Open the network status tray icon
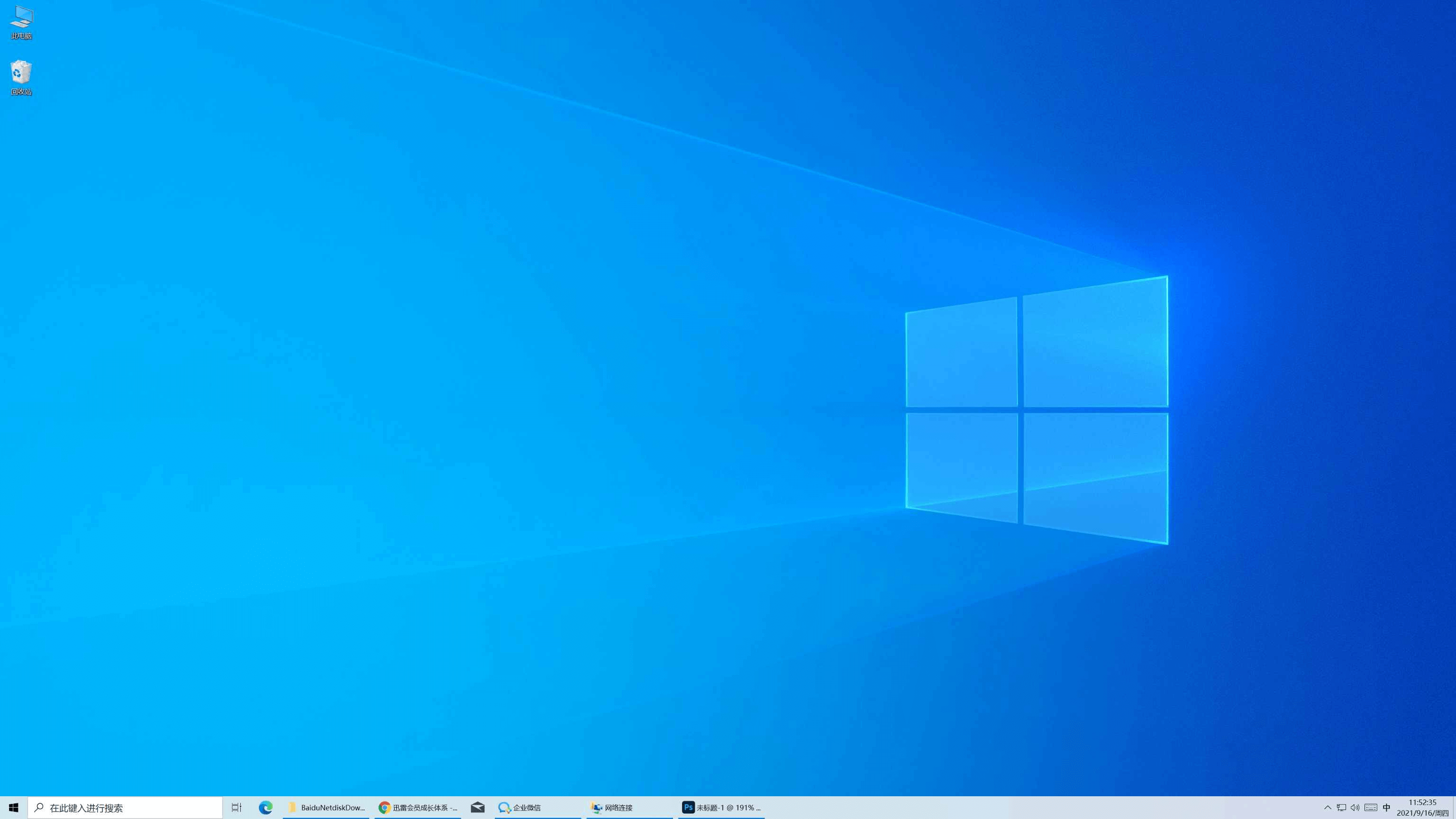 point(1341,808)
